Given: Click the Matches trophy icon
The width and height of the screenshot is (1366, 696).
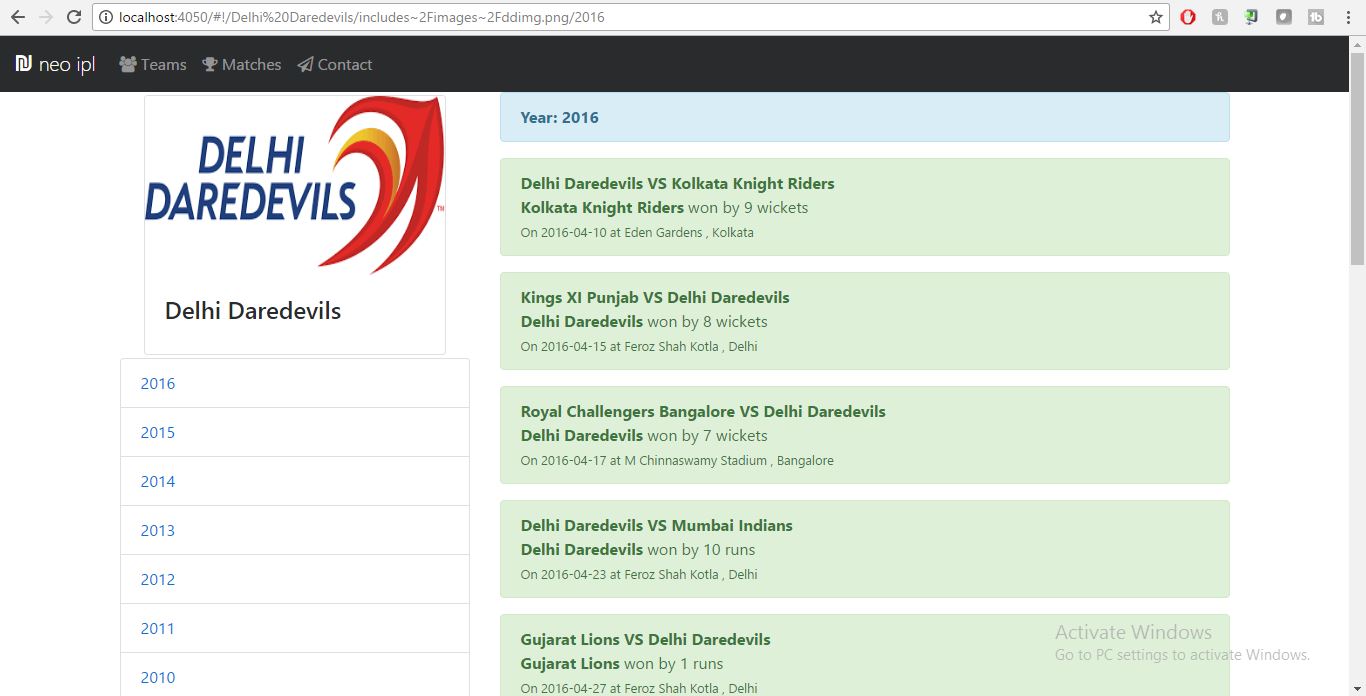Looking at the screenshot, I should [210, 64].
